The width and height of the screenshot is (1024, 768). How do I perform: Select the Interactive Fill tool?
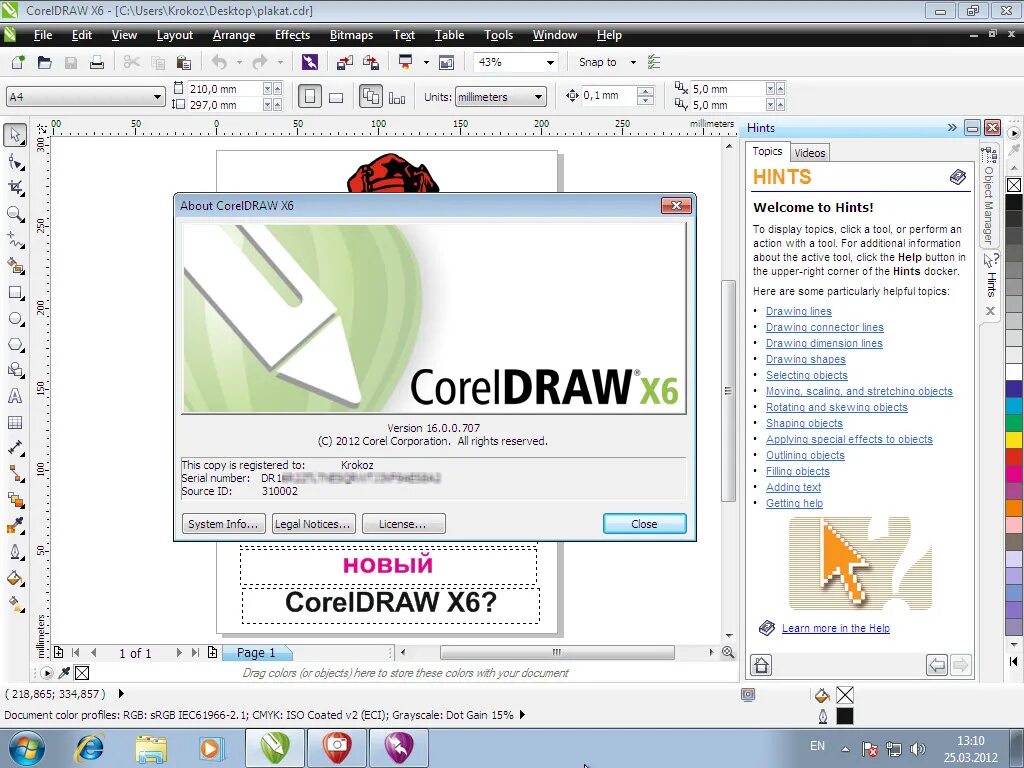click(x=15, y=605)
